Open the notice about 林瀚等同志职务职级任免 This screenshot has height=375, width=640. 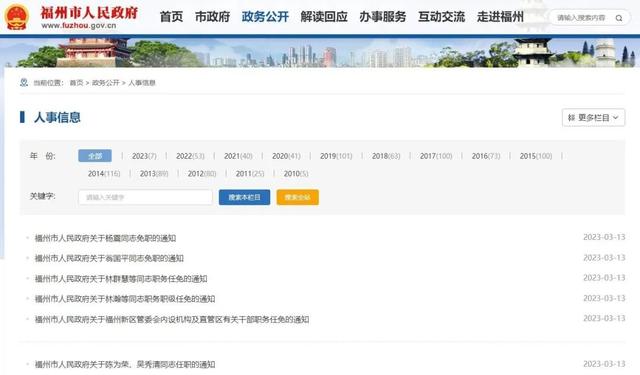click(125, 299)
